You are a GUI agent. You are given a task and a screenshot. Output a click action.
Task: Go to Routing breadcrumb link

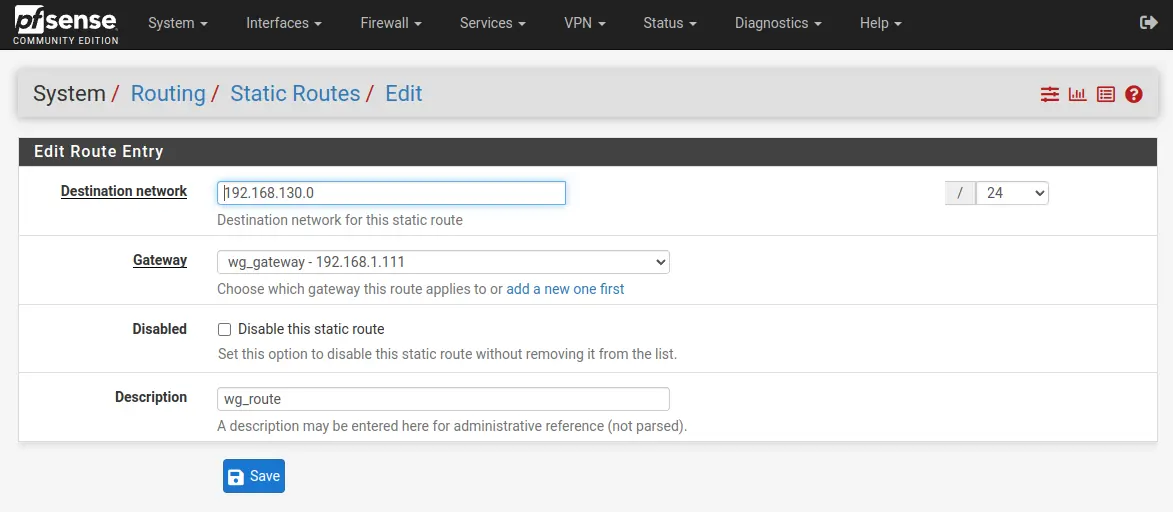pos(168,94)
